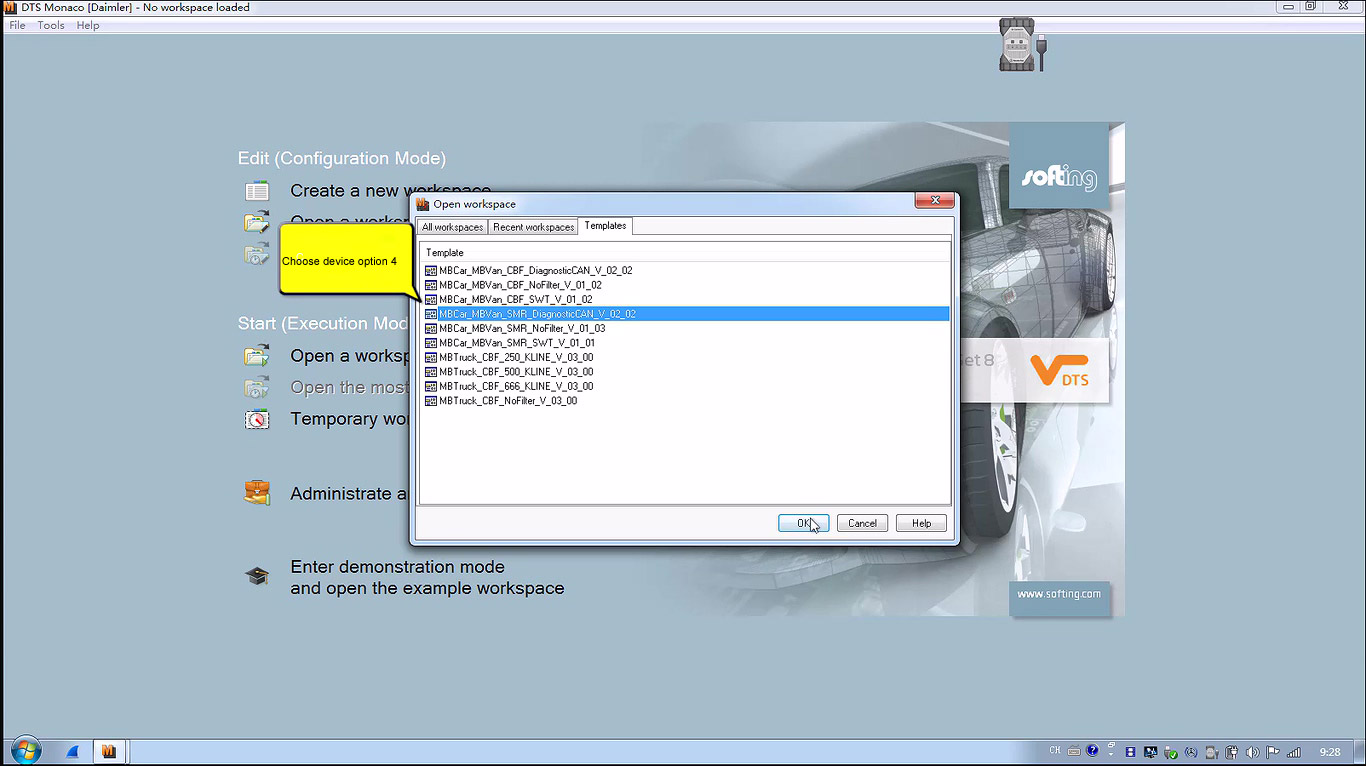The width and height of the screenshot is (1366, 766).
Task: Open the DTS Monaco taskbar icon
Action: [x=109, y=751]
